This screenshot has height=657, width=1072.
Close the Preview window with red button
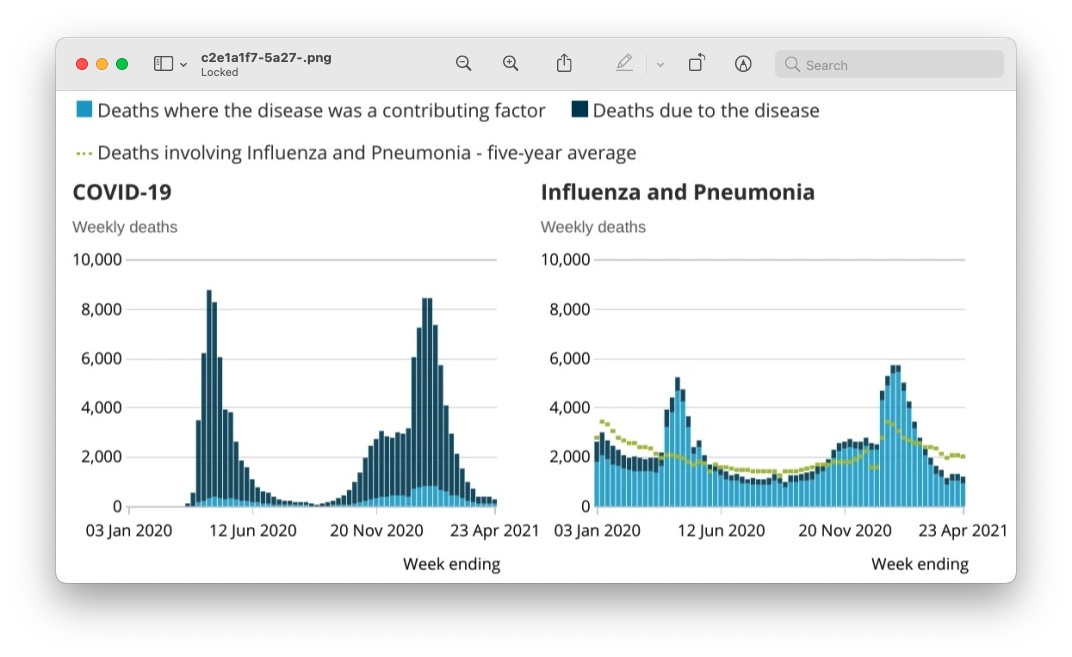point(82,64)
